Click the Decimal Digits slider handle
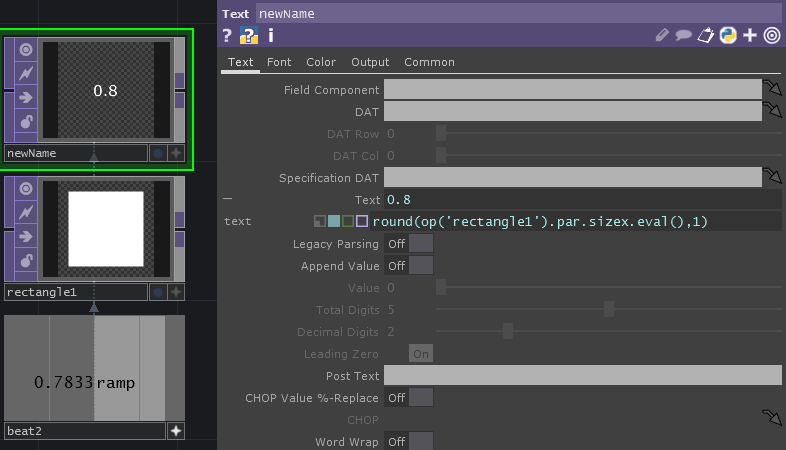 pos(508,332)
